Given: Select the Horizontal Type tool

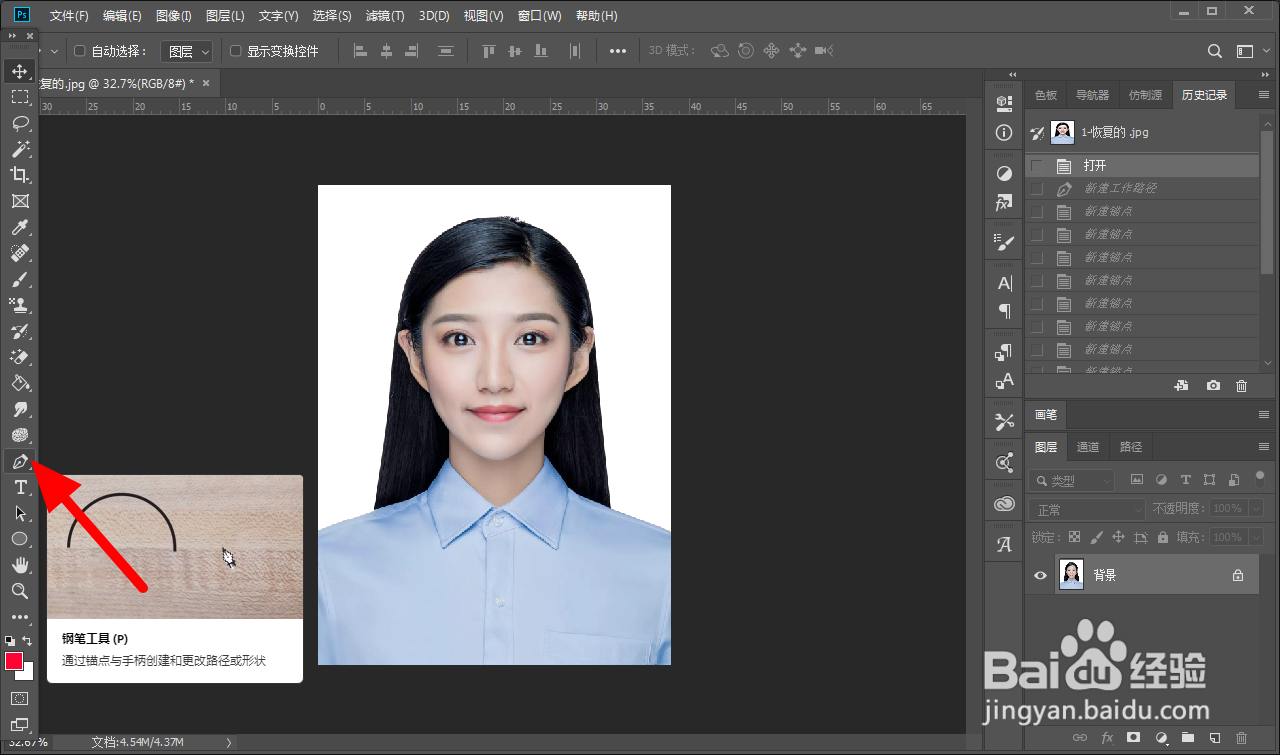Looking at the screenshot, I should [19, 488].
